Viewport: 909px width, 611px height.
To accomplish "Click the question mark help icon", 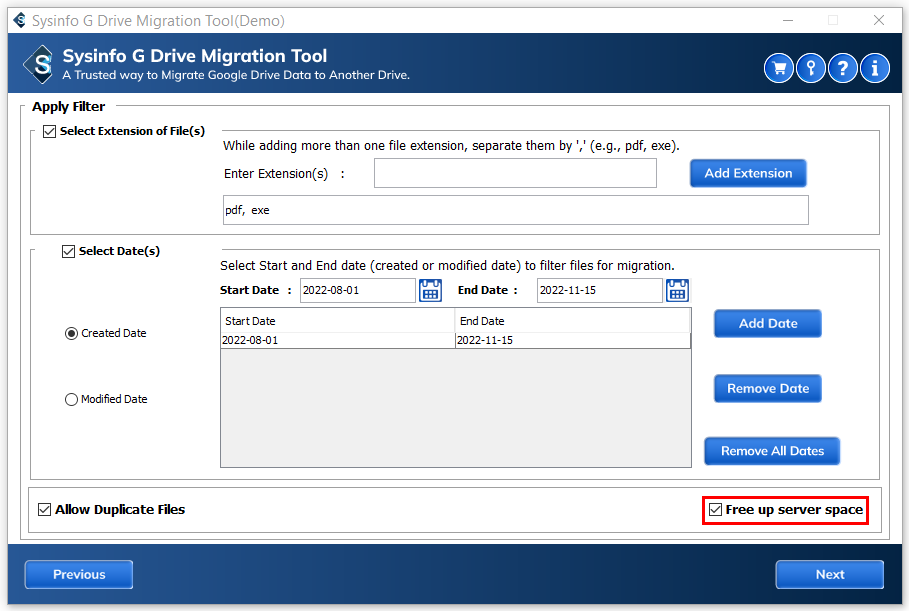I will coord(843,68).
